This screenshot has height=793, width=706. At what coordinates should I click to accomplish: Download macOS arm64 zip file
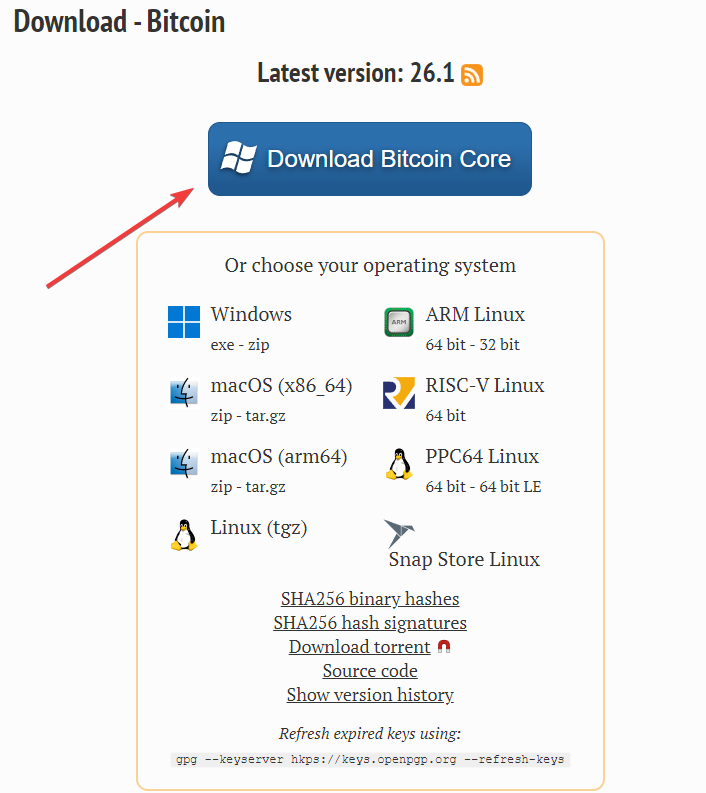tap(221, 487)
